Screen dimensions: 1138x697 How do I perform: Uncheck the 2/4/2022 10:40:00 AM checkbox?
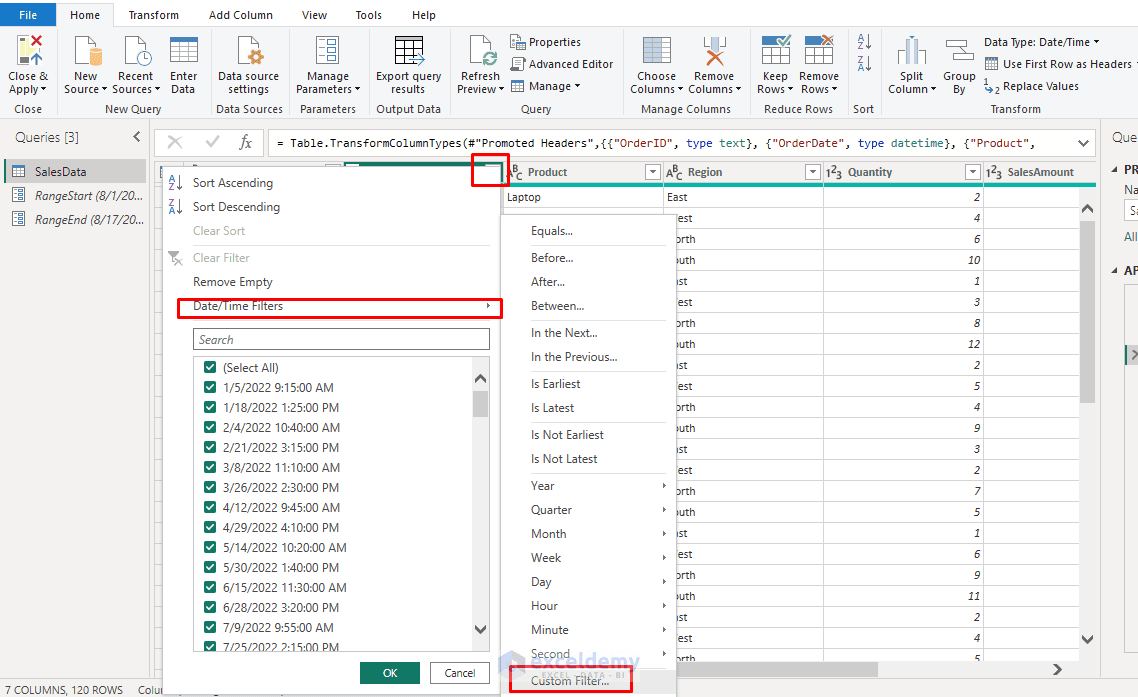point(210,427)
